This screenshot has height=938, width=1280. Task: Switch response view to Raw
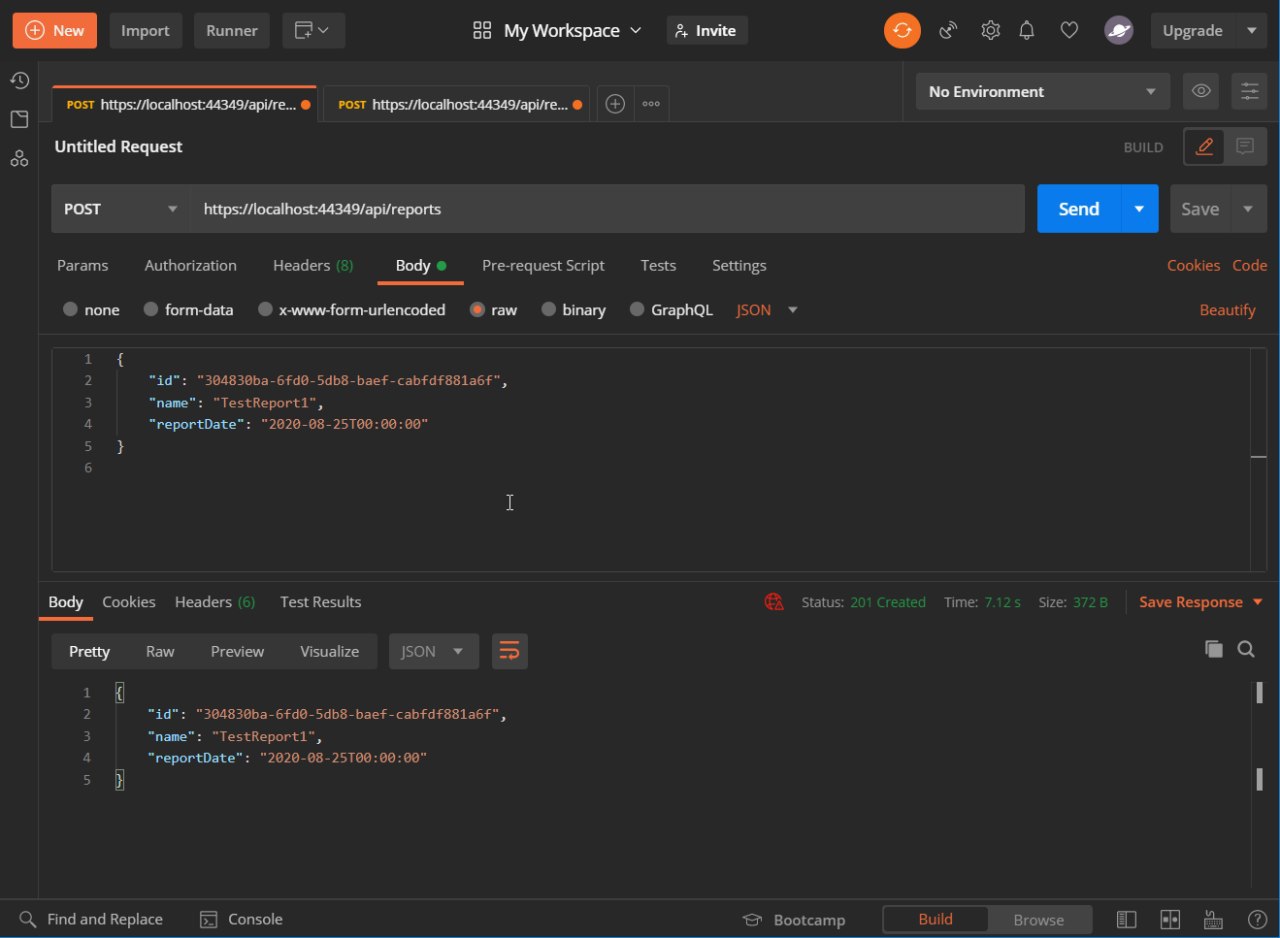pyautogui.click(x=160, y=651)
